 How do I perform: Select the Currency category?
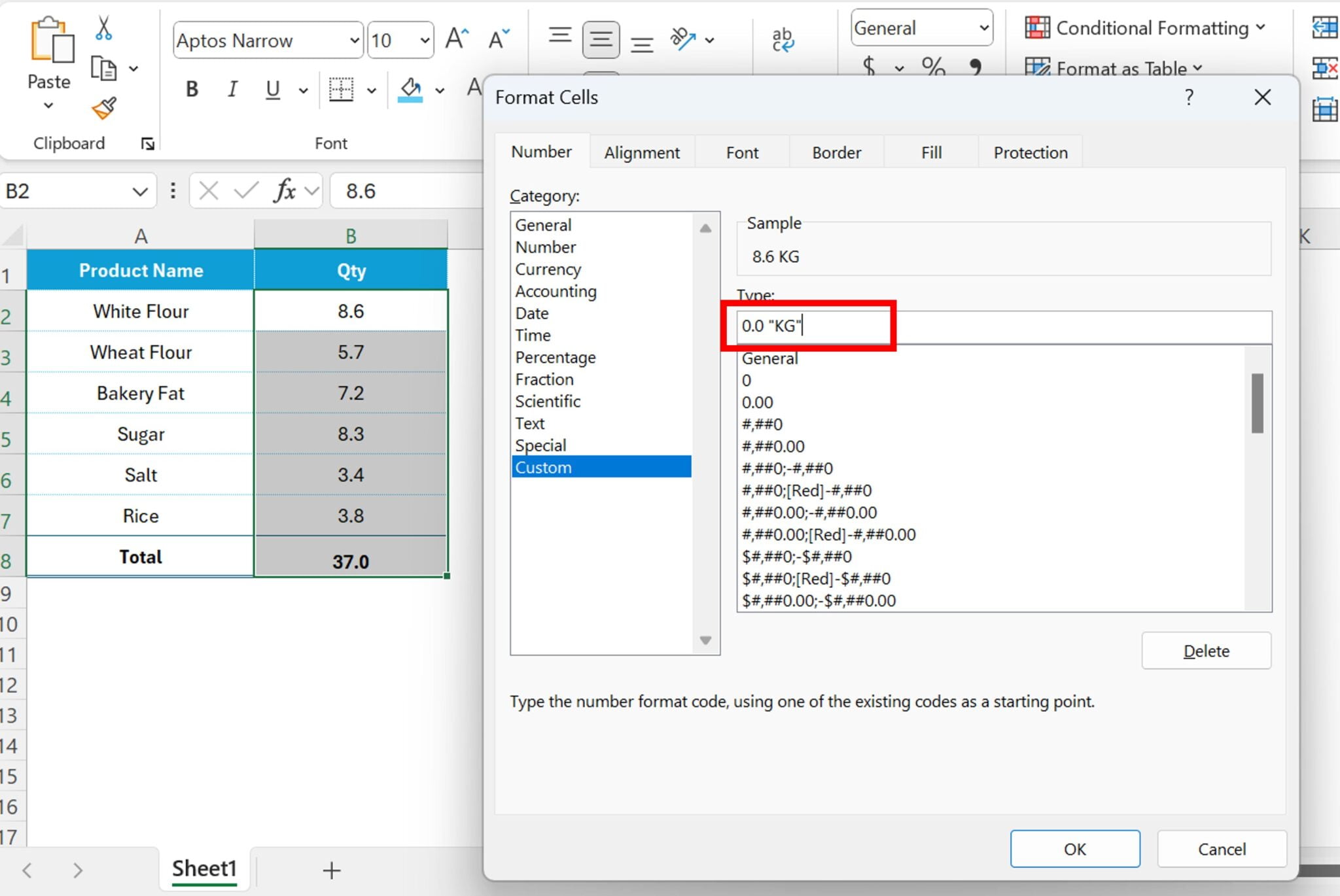[x=548, y=268]
